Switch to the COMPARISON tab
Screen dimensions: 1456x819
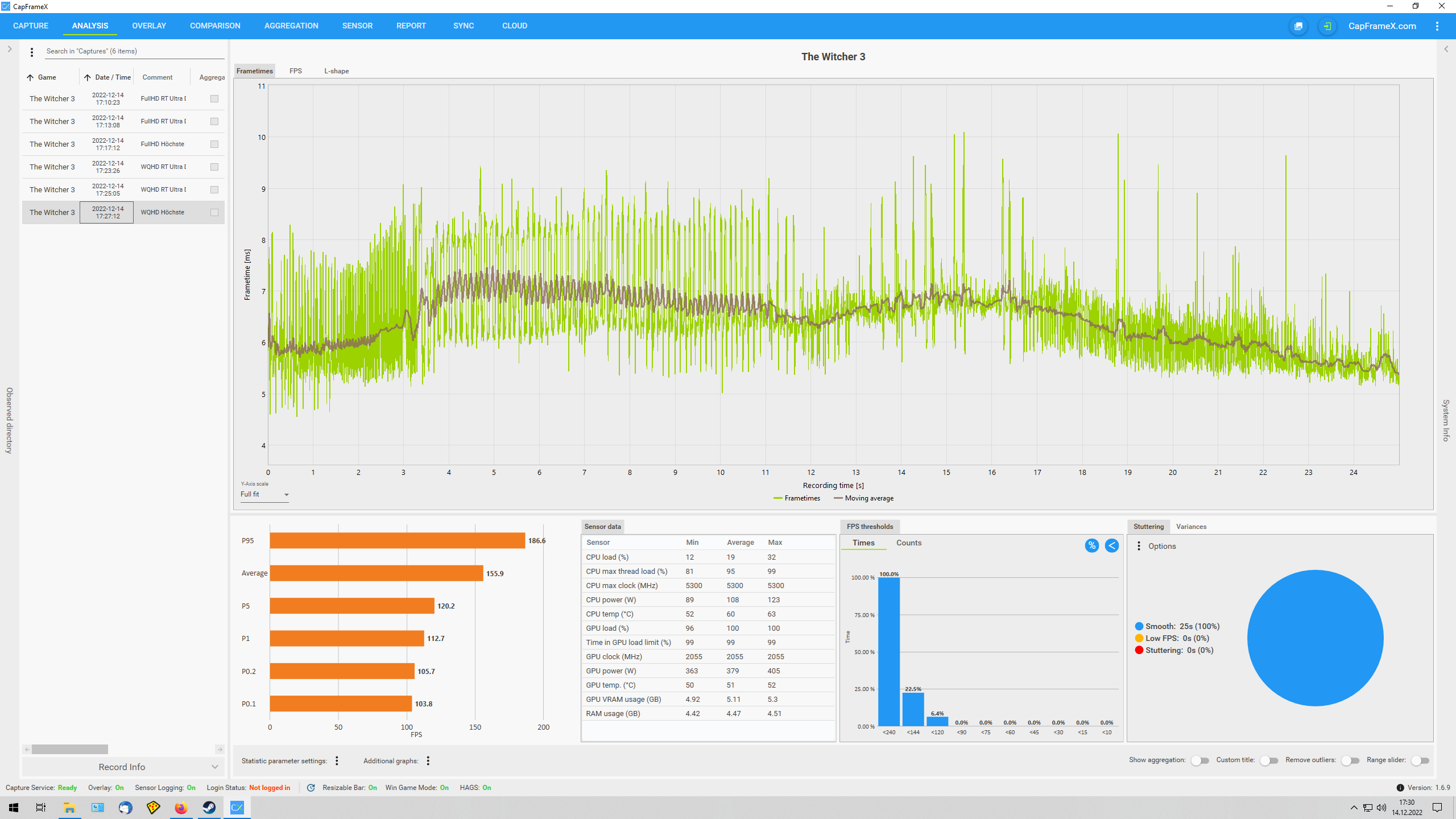pyautogui.click(x=215, y=26)
